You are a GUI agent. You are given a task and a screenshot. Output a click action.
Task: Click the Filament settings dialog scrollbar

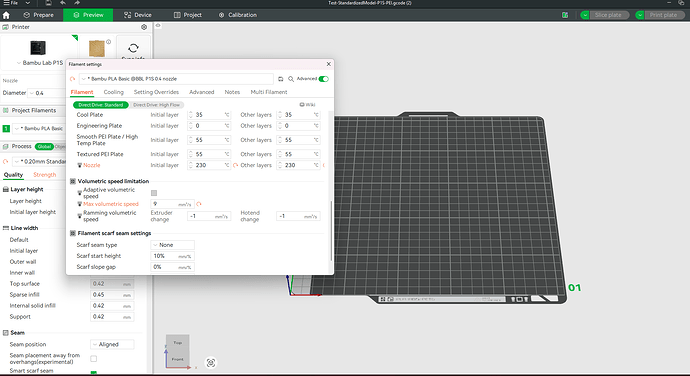pyautogui.click(x=331, y=231)
